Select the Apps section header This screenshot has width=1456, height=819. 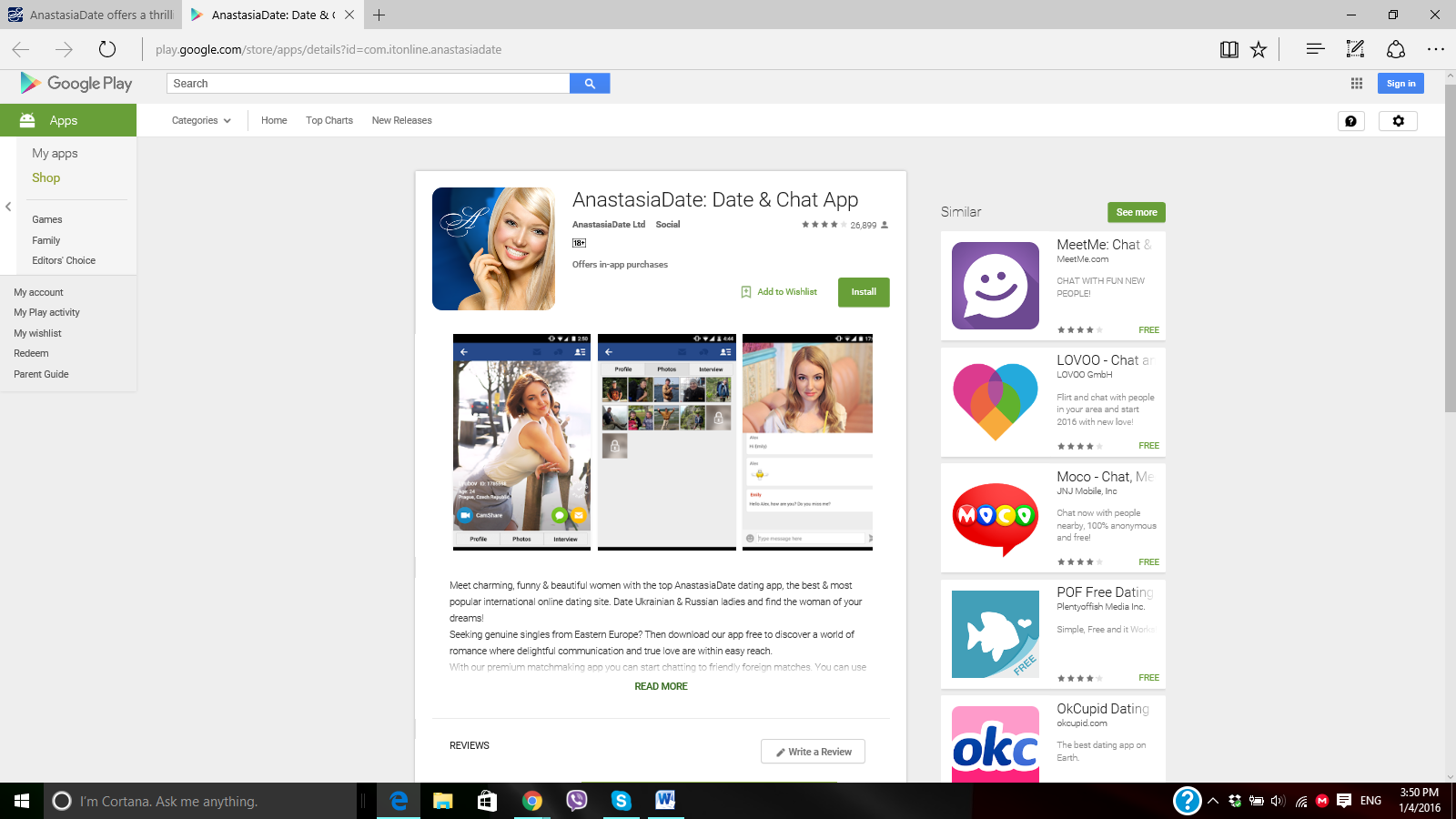pos(68,120)
